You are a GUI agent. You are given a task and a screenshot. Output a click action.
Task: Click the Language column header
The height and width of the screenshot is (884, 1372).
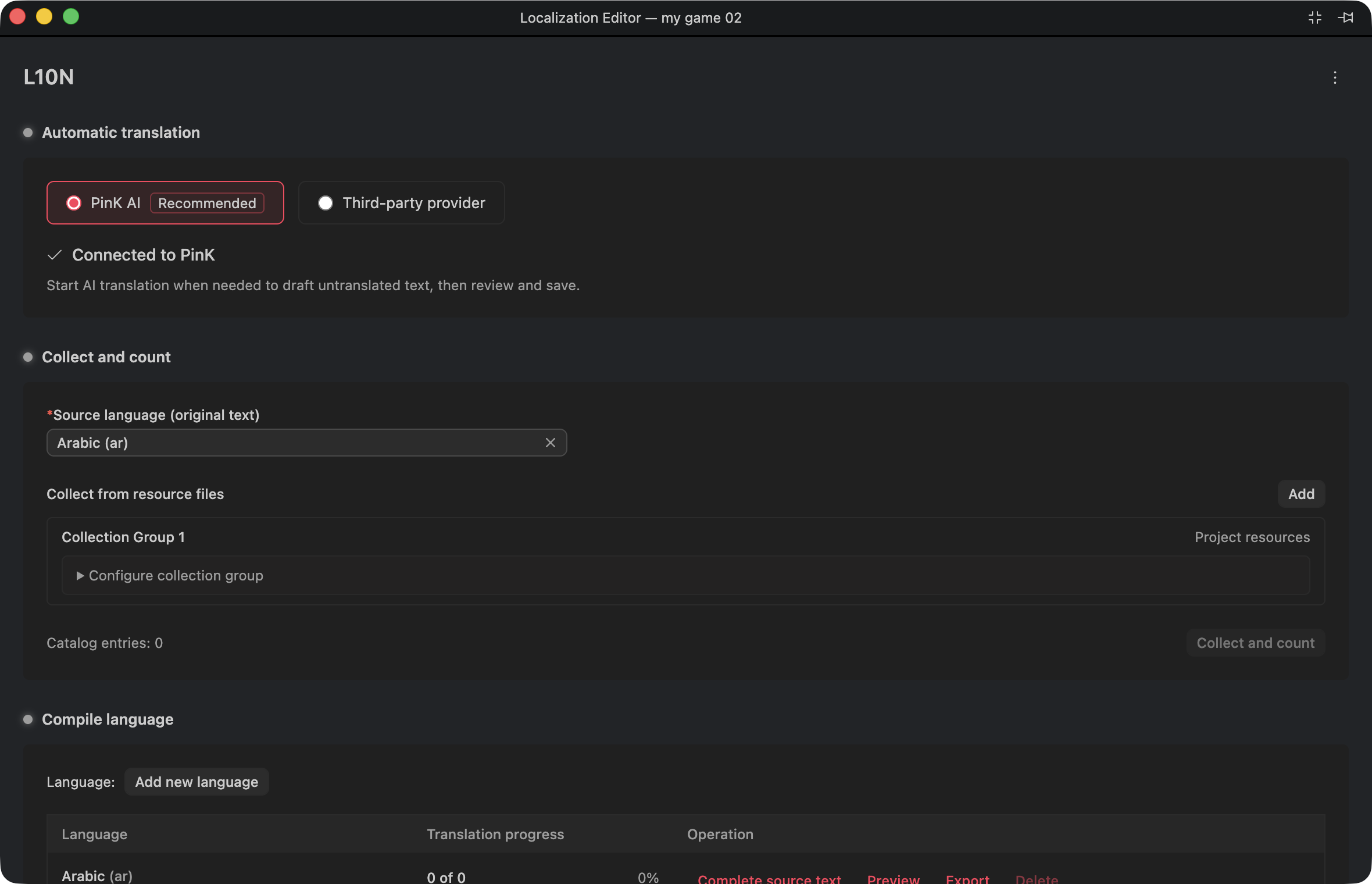coord(94,834)
